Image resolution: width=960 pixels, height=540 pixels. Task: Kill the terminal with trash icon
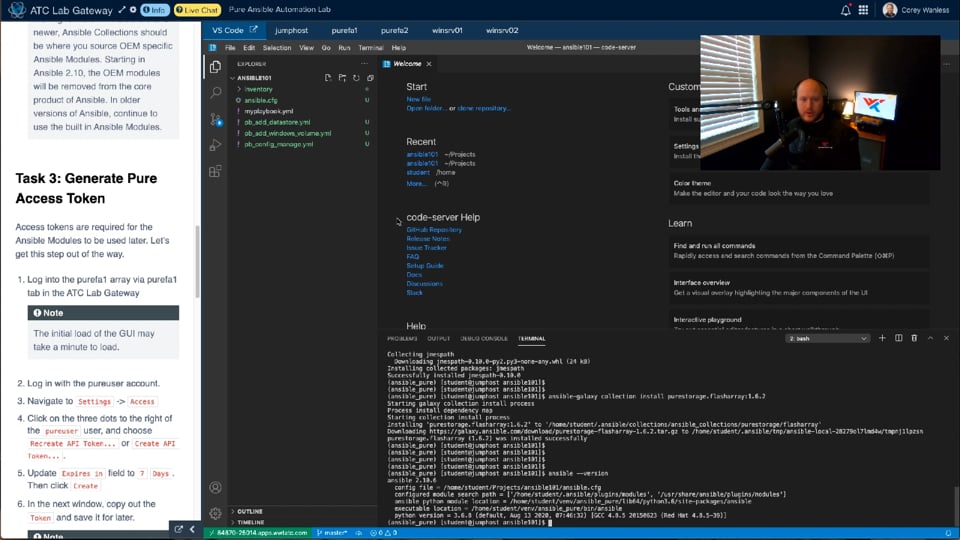pos(914,338)
